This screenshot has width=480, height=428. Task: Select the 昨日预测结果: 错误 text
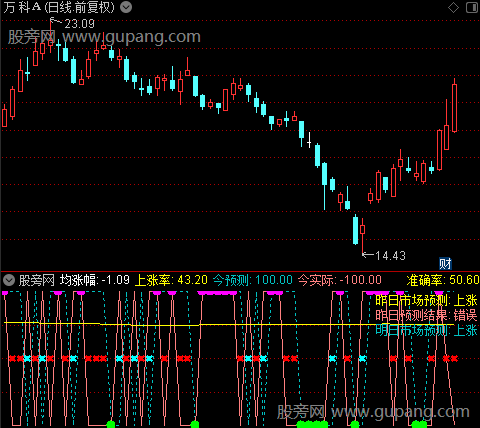(426, 315)
